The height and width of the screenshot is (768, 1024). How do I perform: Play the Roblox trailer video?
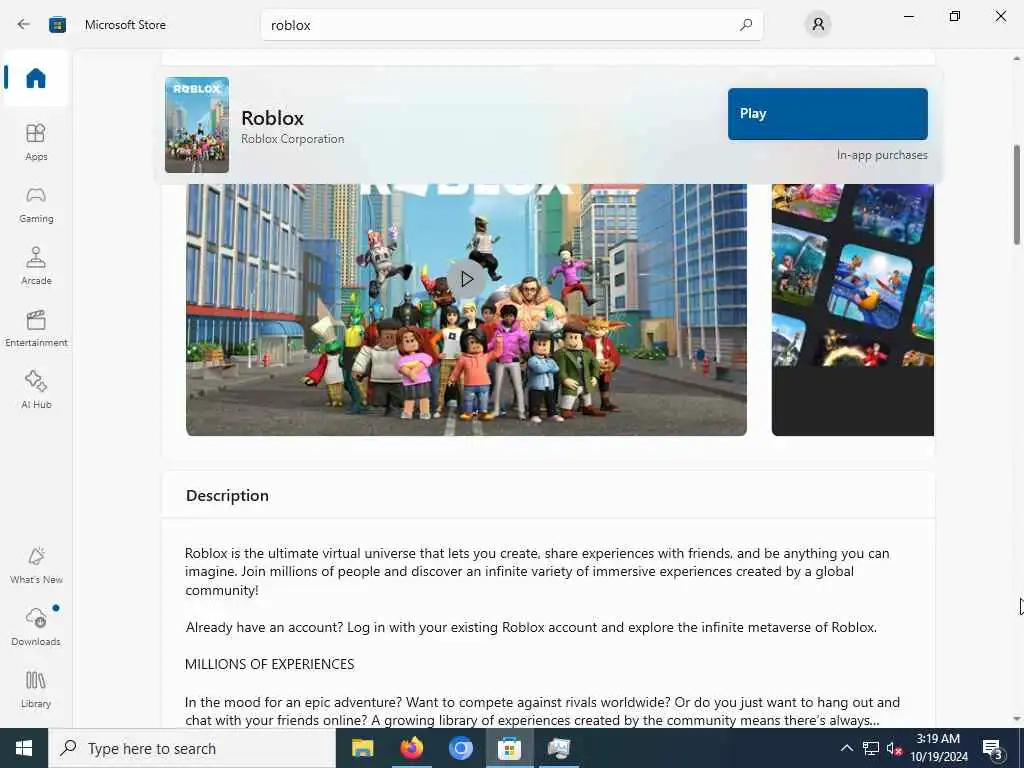coord(466,280)
